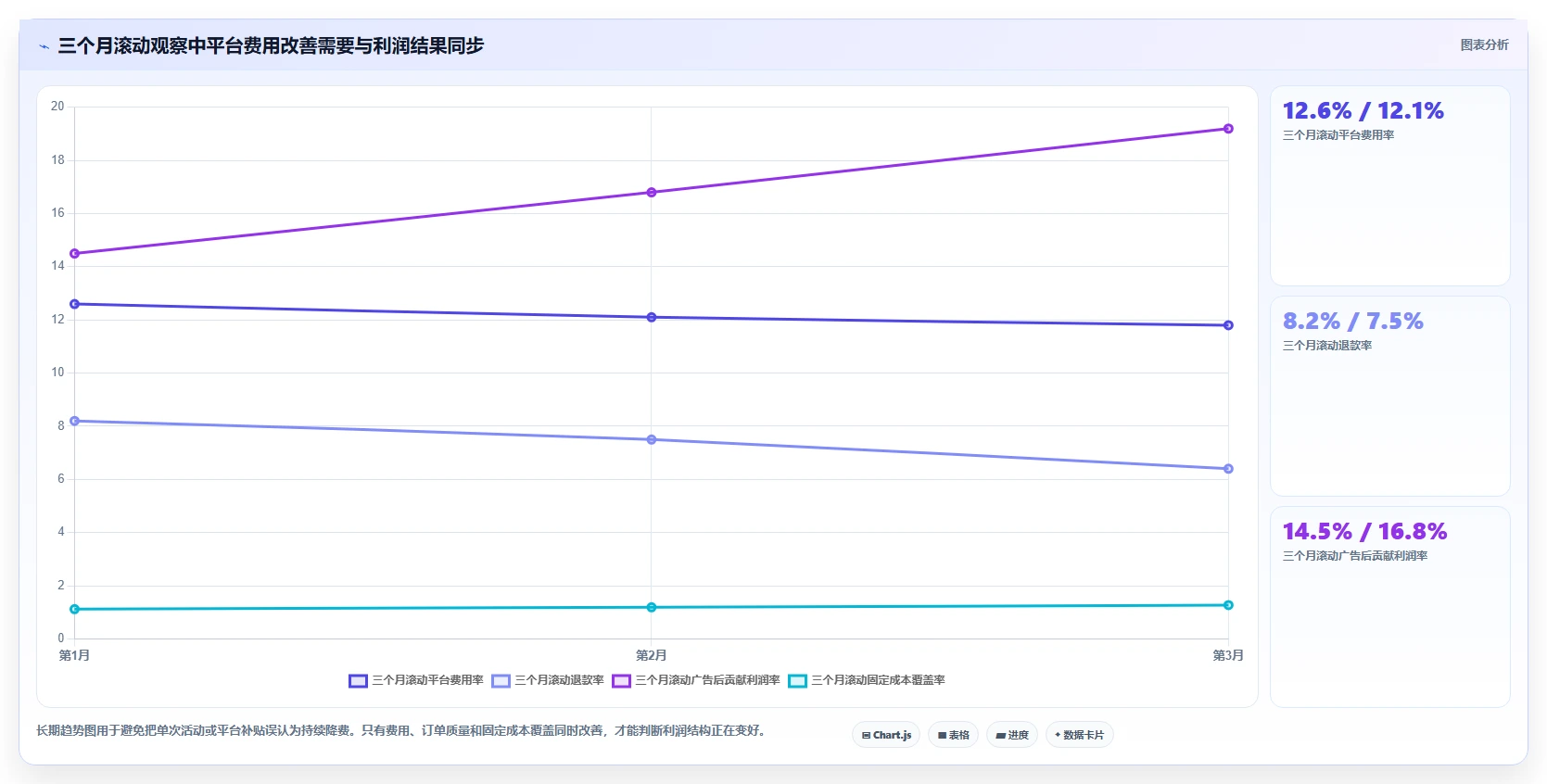
Task: Click the trend icon beside the page title
Action: click(x=44, y=46)
